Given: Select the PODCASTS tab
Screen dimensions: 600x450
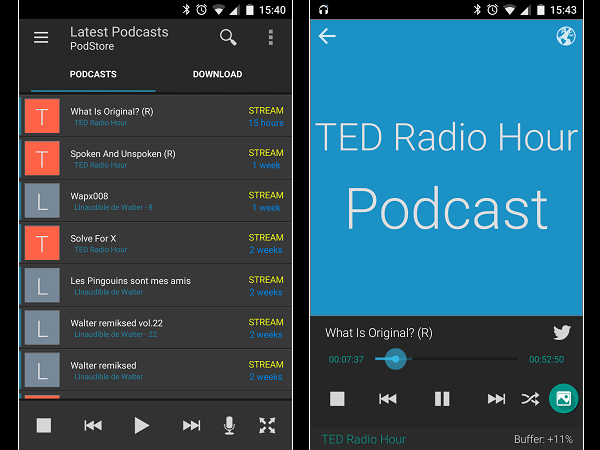Looking at the screenshot, I should click(93, 74).
